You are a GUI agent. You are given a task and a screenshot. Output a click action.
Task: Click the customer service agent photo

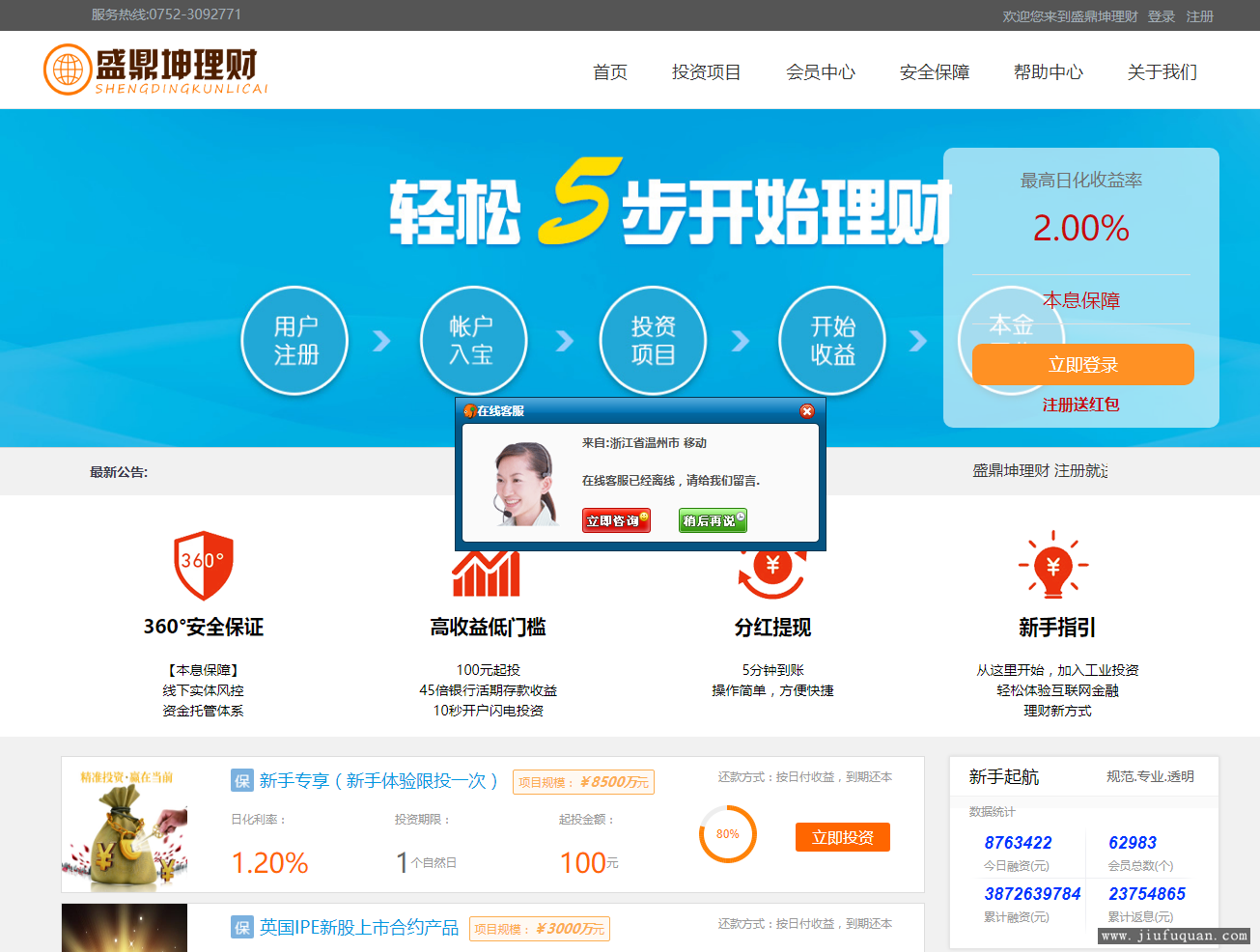(x=525, y=484)
